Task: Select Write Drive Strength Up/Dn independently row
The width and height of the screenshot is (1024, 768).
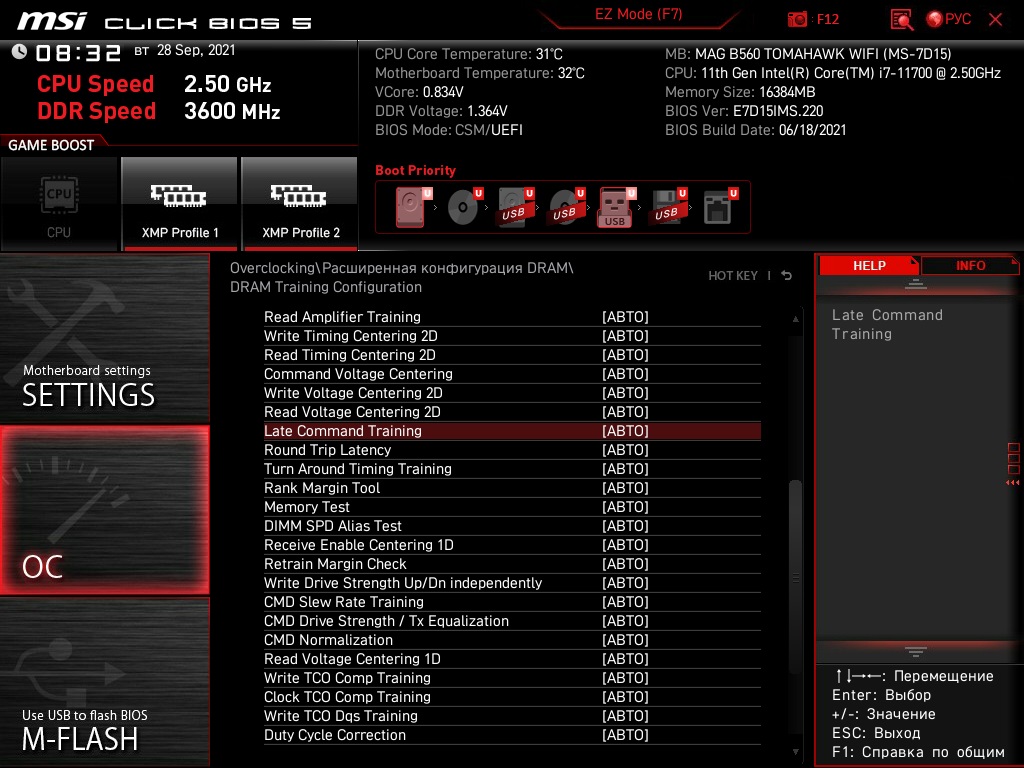Action: [x=512, y=583]
